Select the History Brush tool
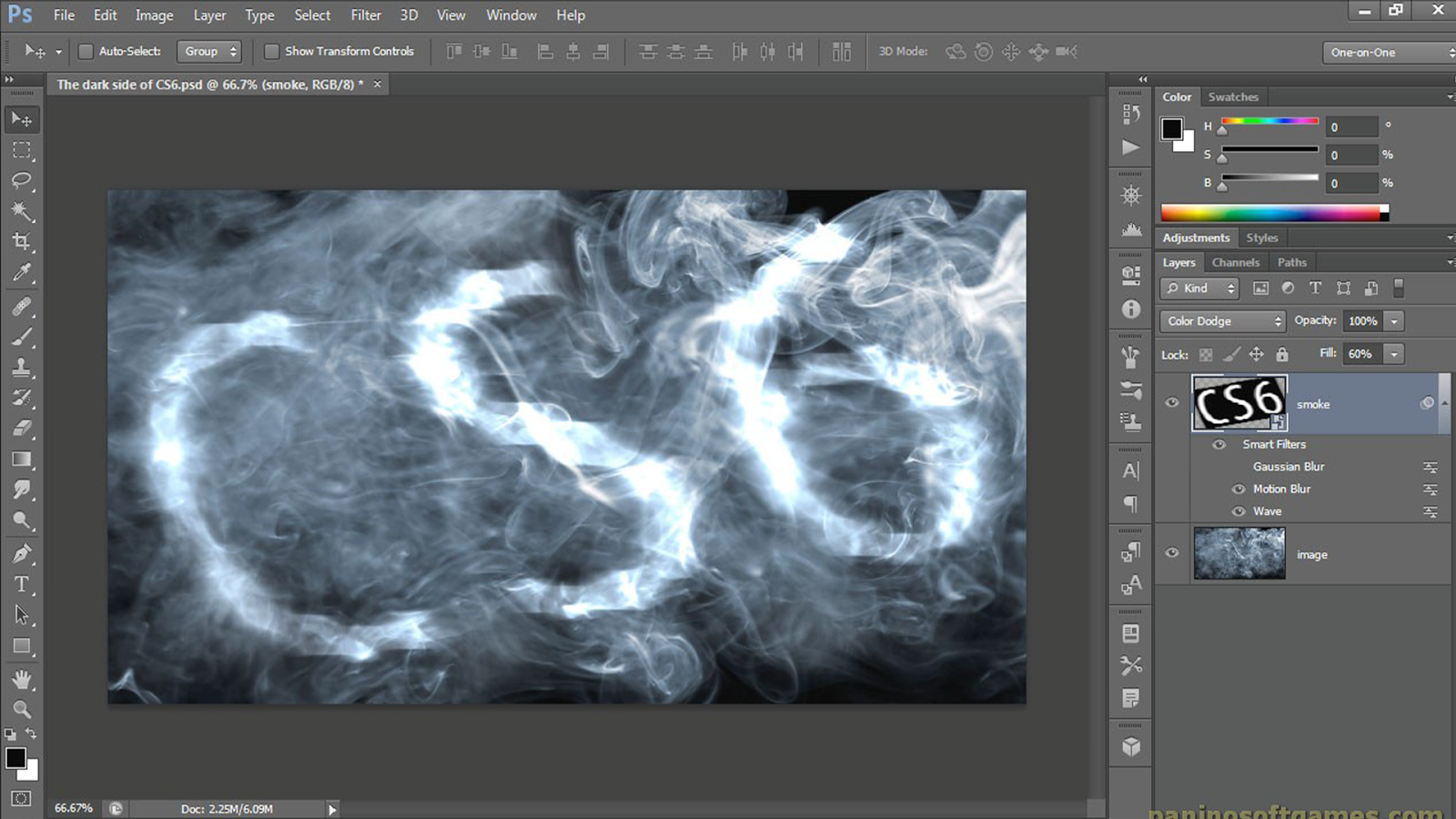 [22, 398]
